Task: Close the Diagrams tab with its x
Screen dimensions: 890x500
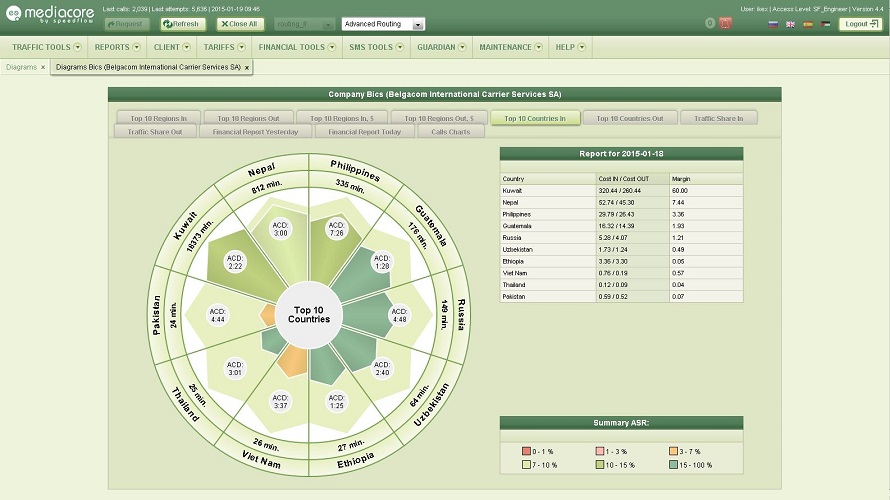Action: [x=43, y=67]
